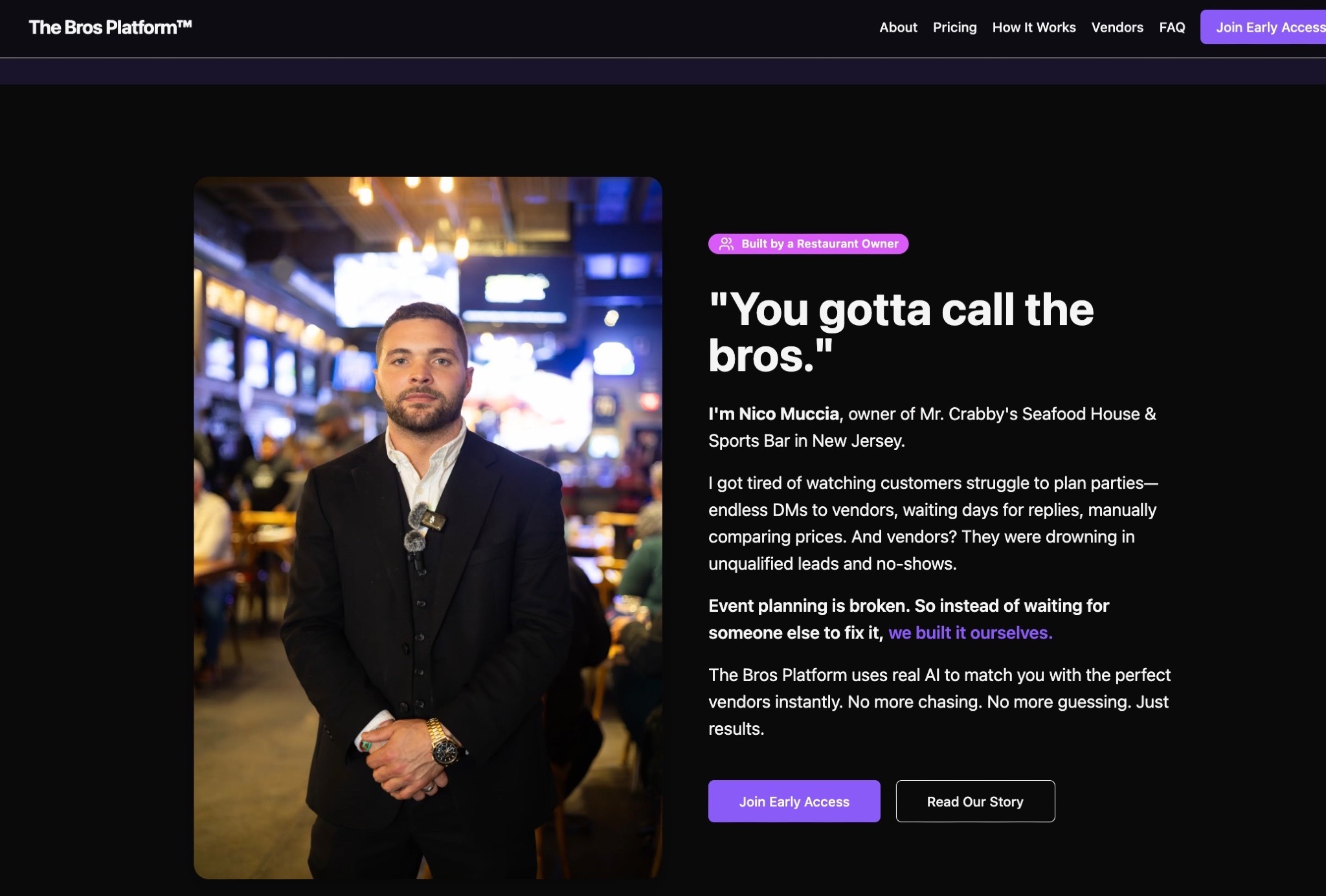Open the About page

(x=898, y=27)
